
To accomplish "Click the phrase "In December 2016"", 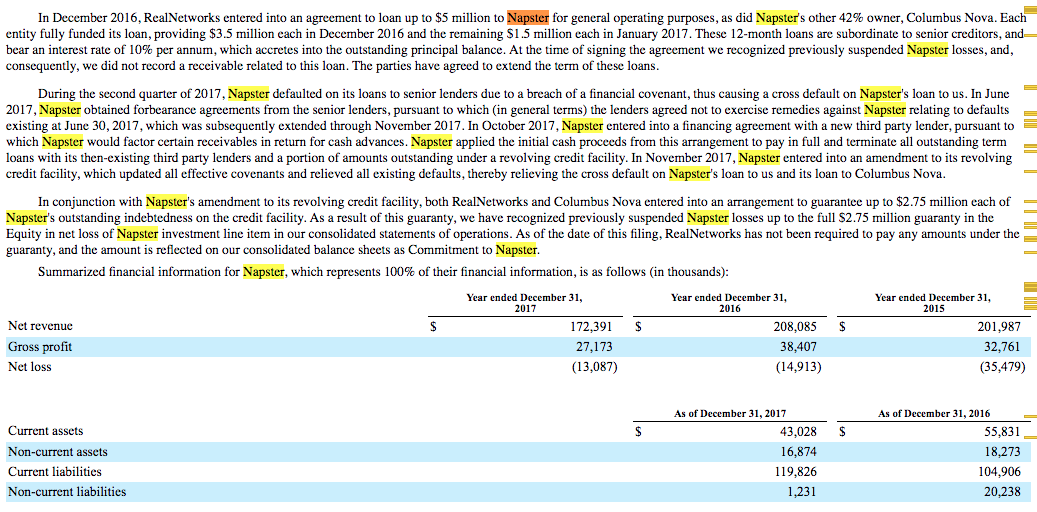I will coord(79,18).
